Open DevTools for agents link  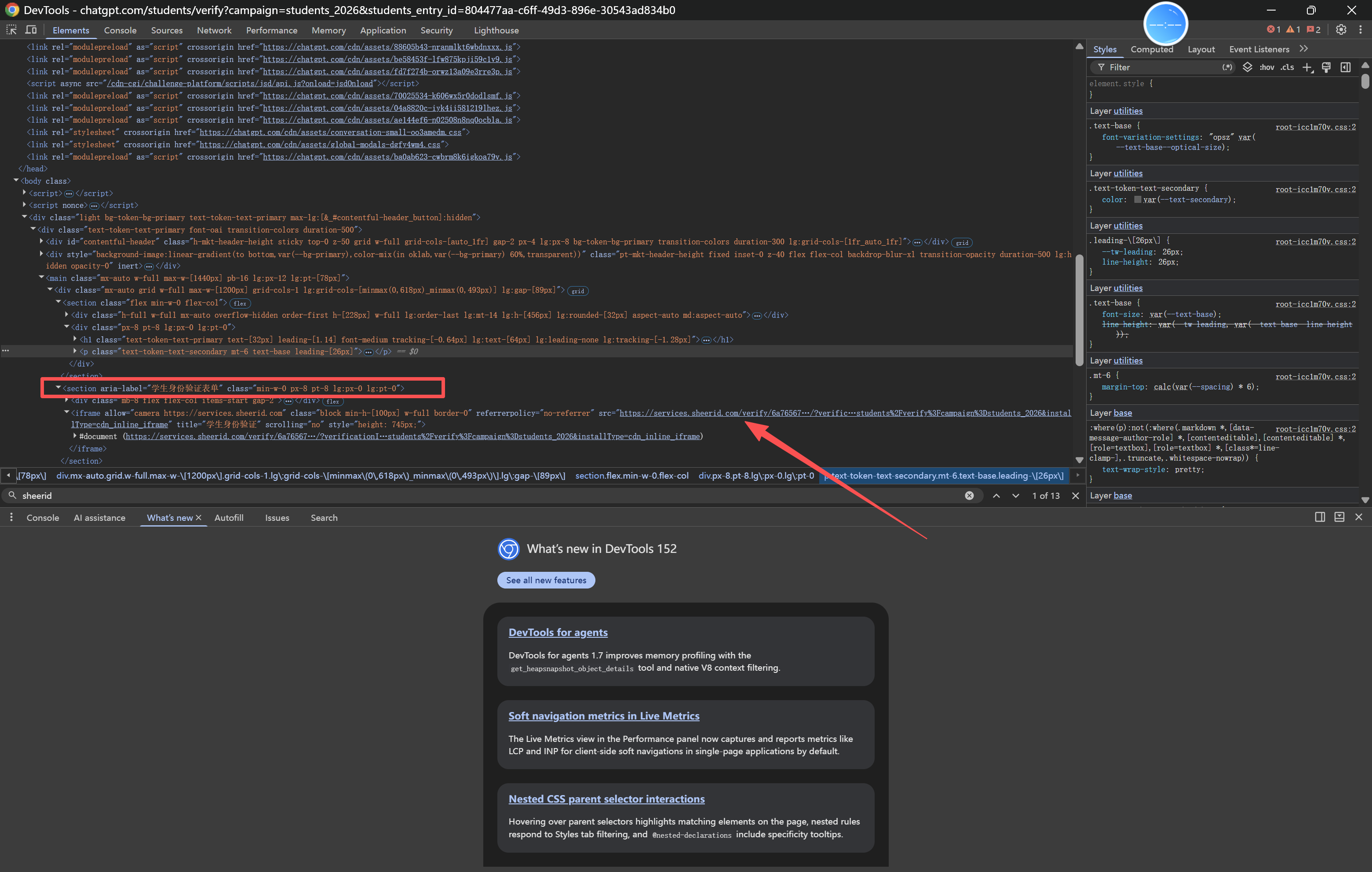tap(558, 632)
